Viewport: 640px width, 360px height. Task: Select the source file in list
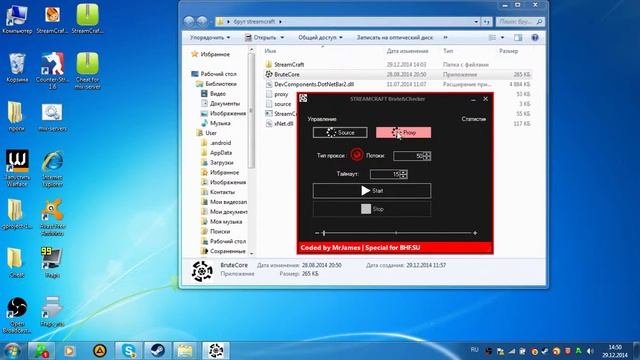click(282, 104)
